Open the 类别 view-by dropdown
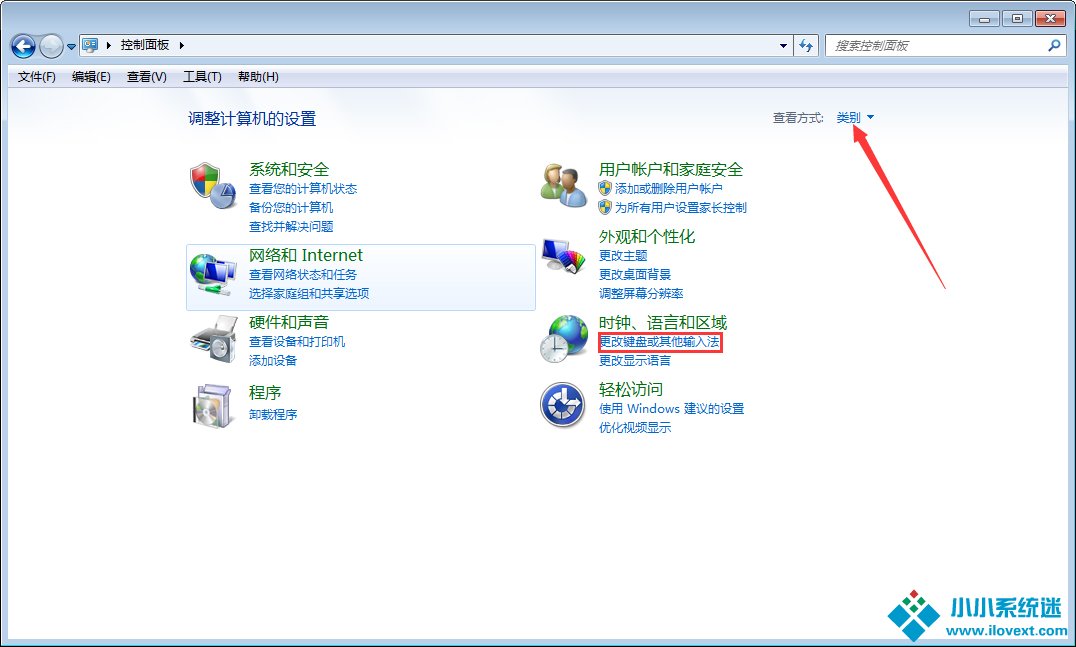This screenshot has width=1076, height=647. click(x=855, y=117)
